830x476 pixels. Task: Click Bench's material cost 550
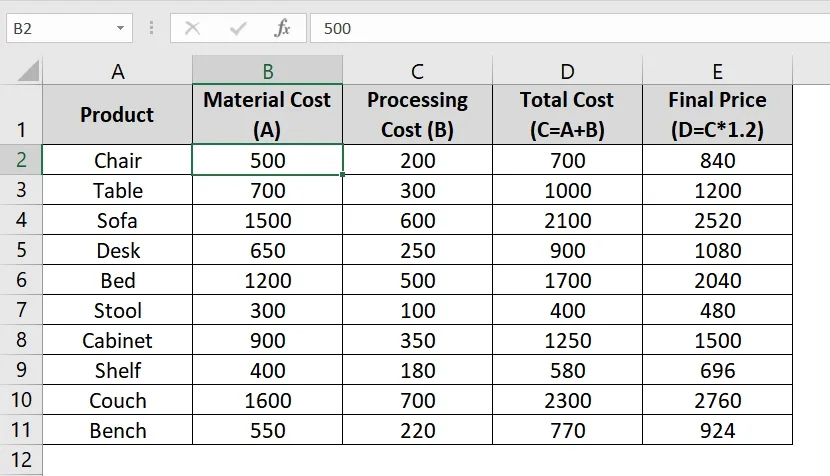[267, 430]
